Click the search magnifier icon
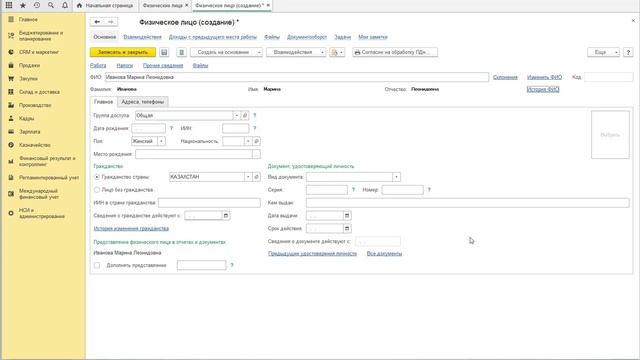The image size is (640, 360). point(51,5)
